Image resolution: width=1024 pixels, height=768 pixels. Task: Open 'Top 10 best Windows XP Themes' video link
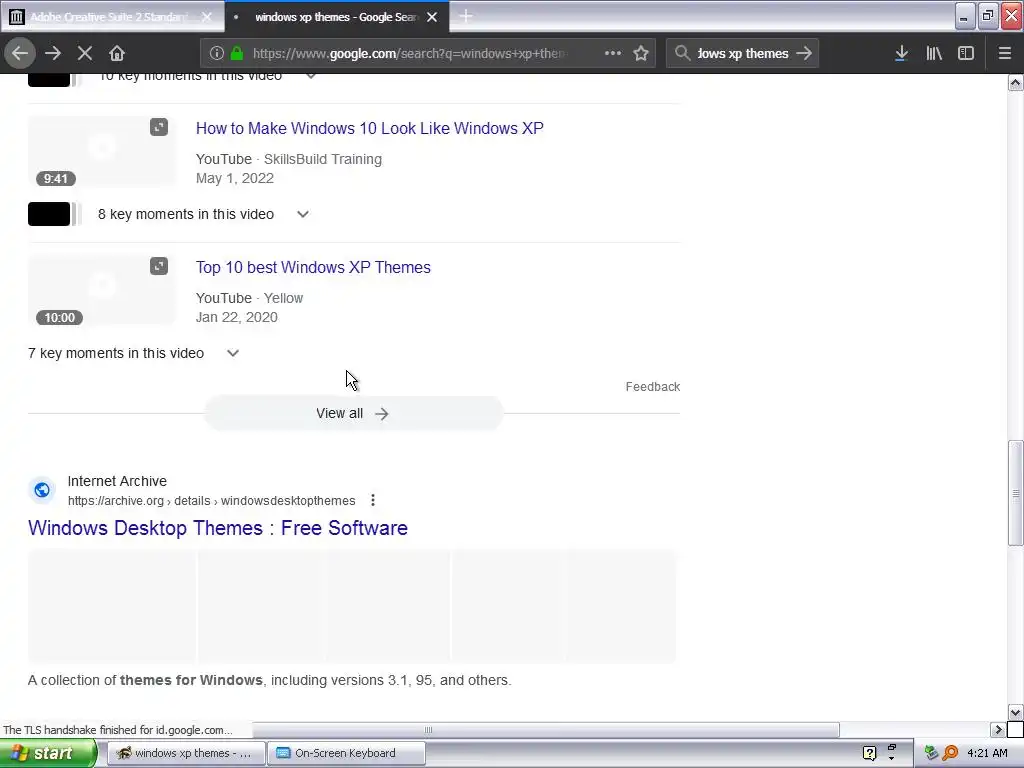pos(313,267)
